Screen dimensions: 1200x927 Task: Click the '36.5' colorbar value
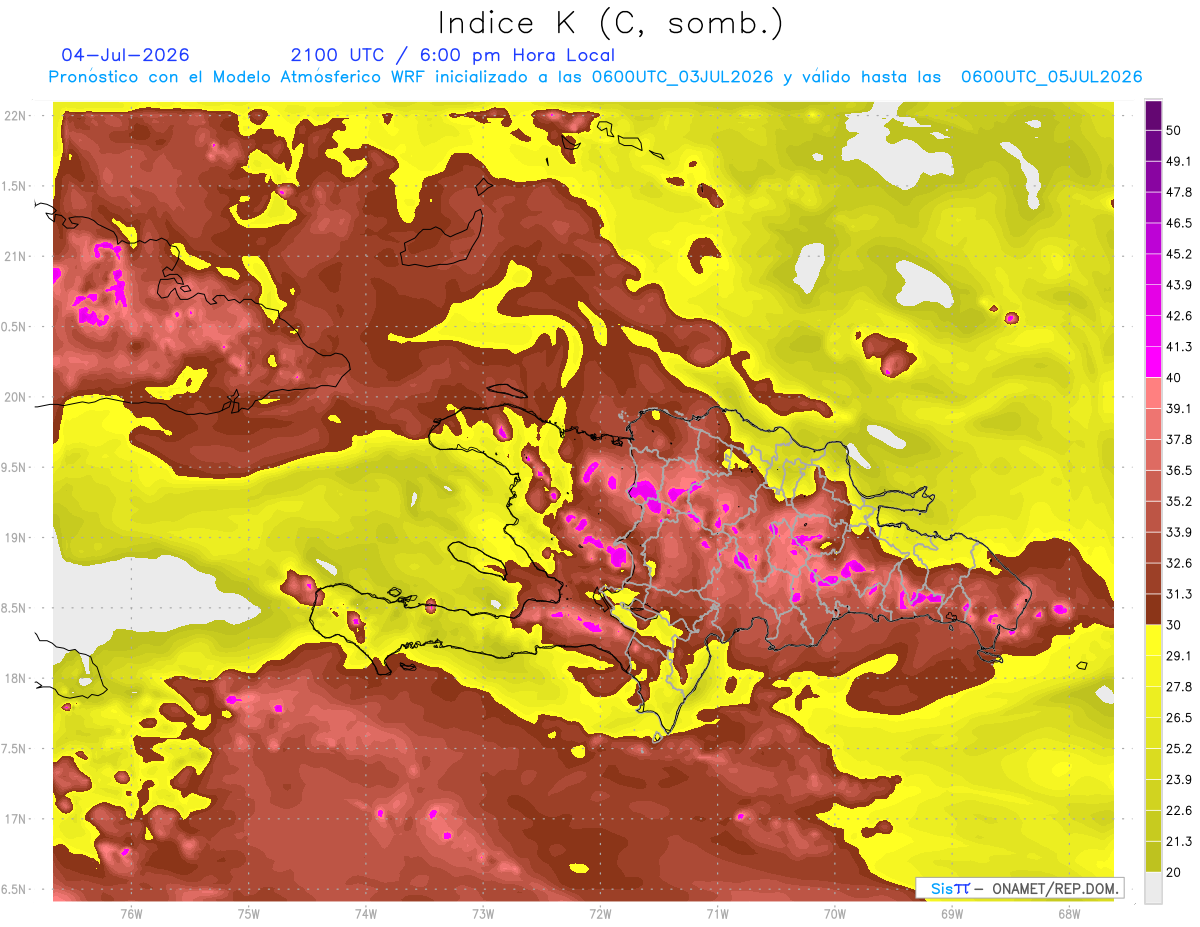(x=1179, y=470)
